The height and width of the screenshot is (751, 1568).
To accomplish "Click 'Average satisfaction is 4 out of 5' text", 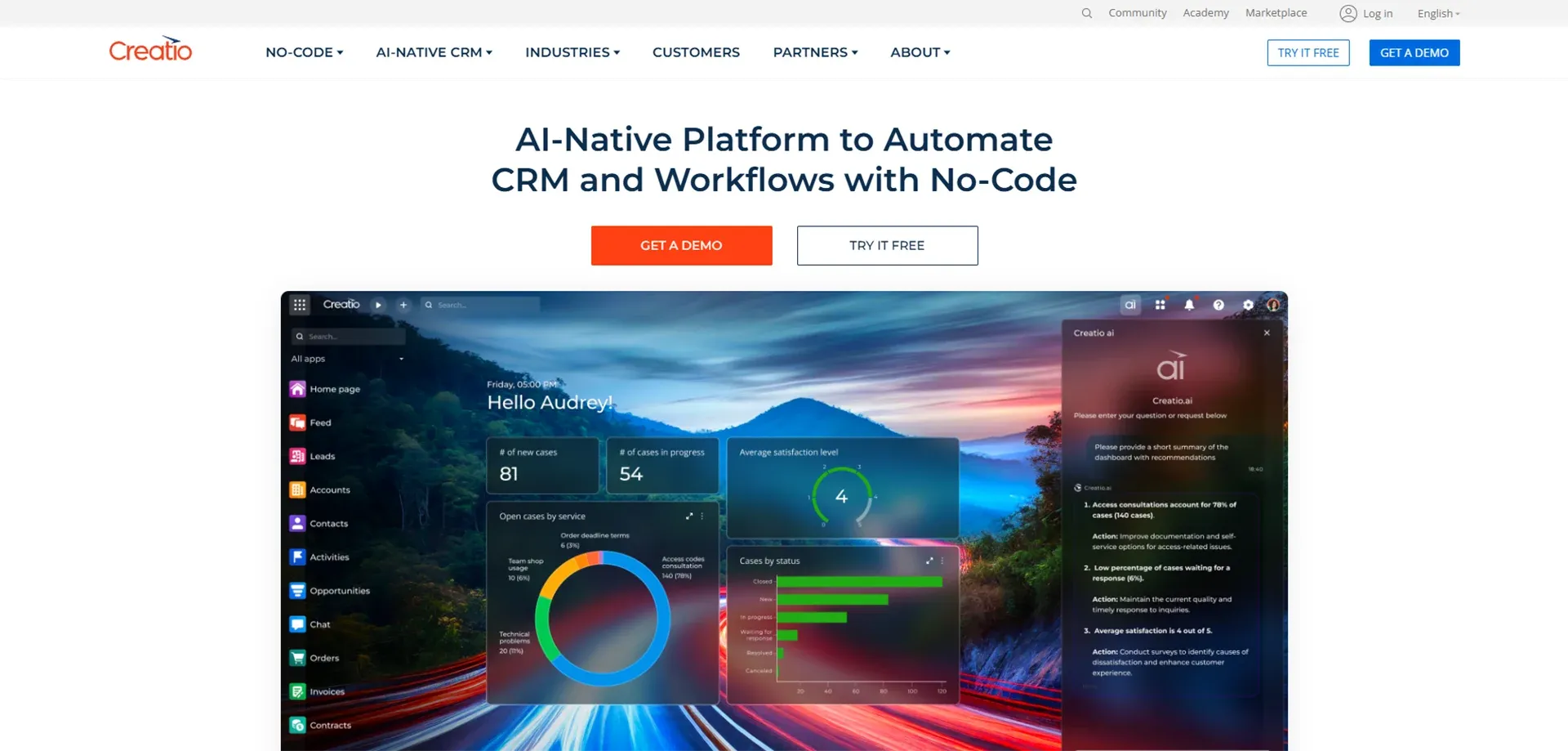I will tap(1148, 631).
